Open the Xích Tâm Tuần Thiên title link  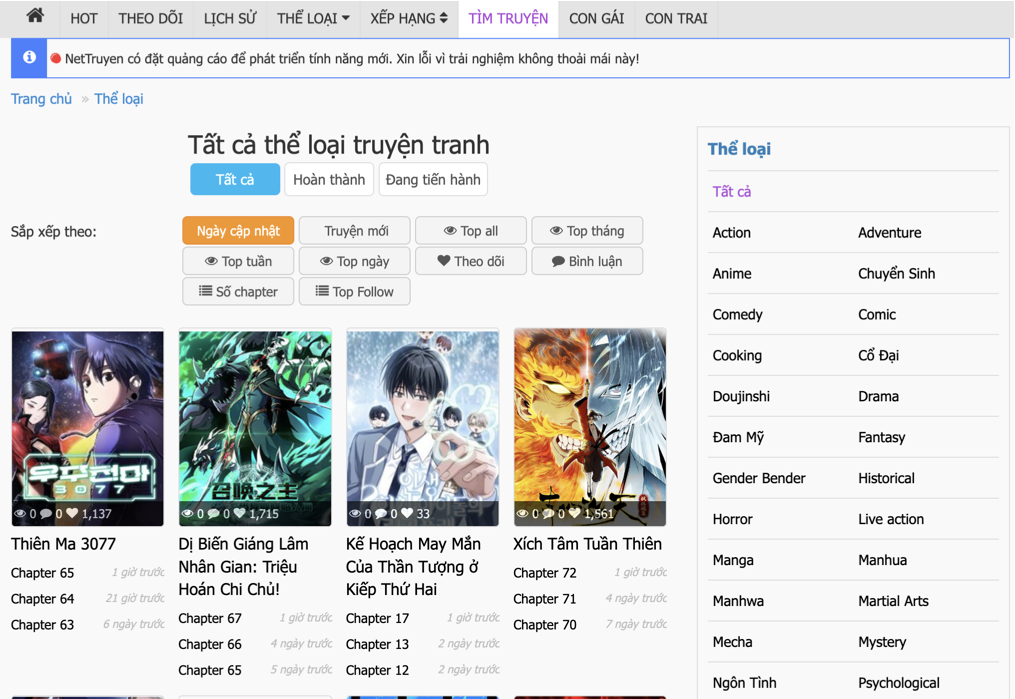pos(587,544)
